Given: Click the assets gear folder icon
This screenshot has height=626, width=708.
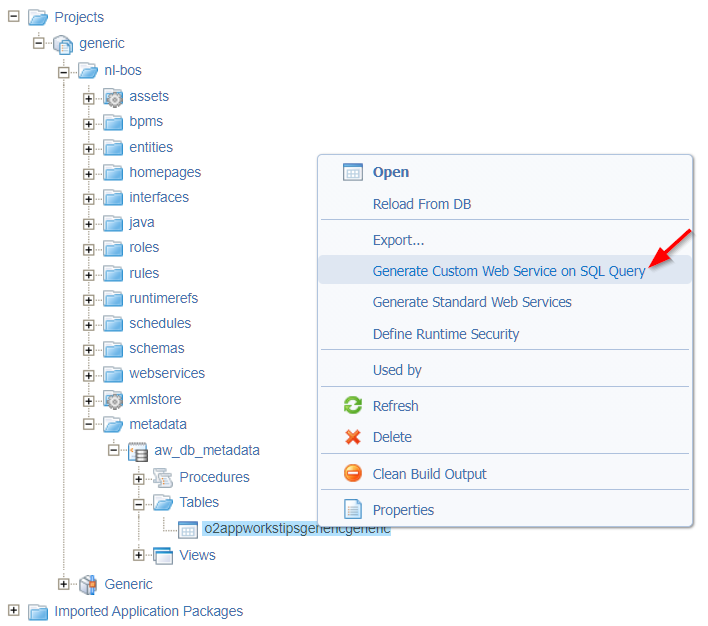Looking at the screenshot, I should pyautogui.click(x=113, y=97).
